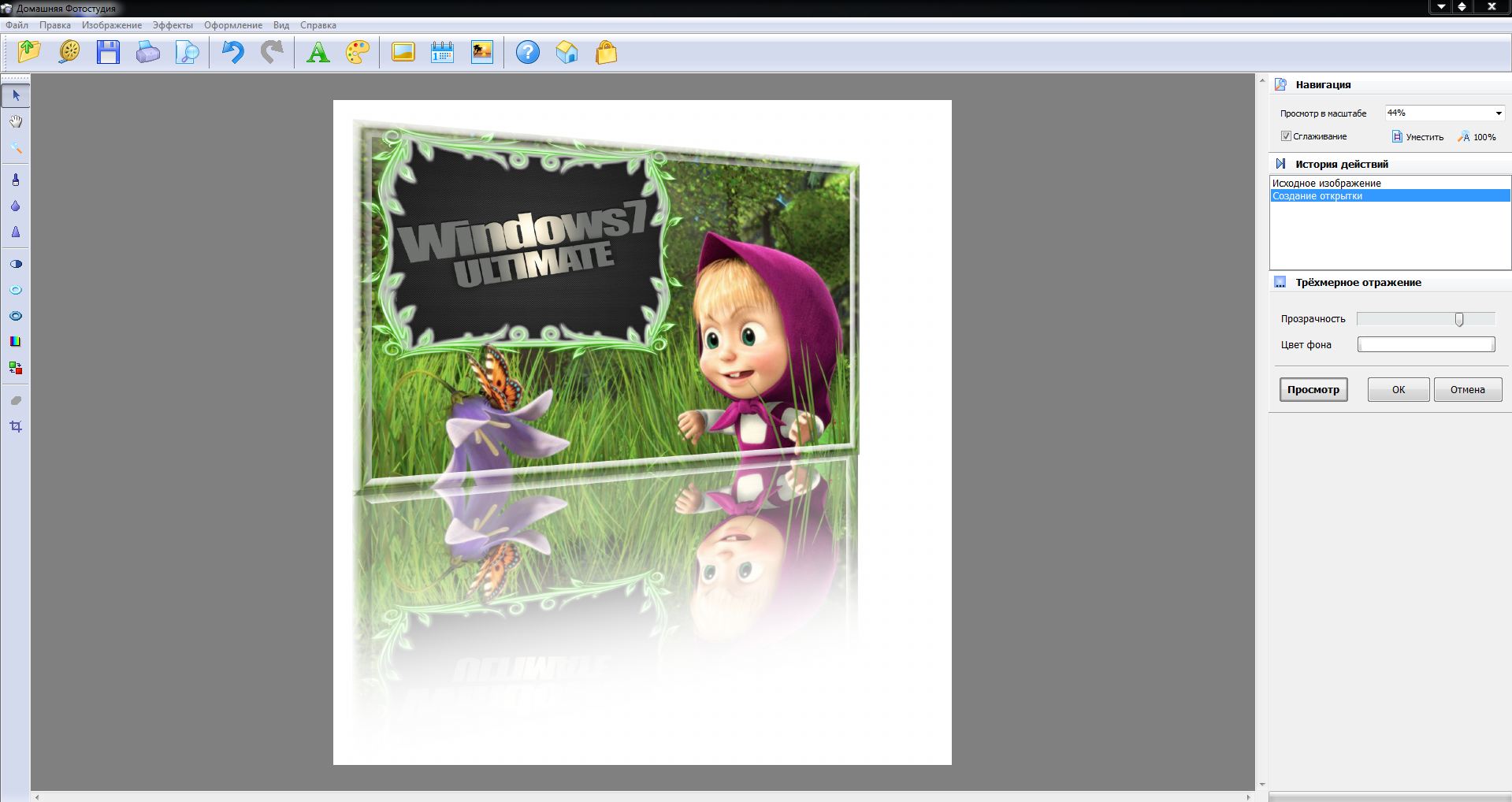Click the film reel toolbar icon
Viewport: 1512px width, 802px height.
click(69, 53)
